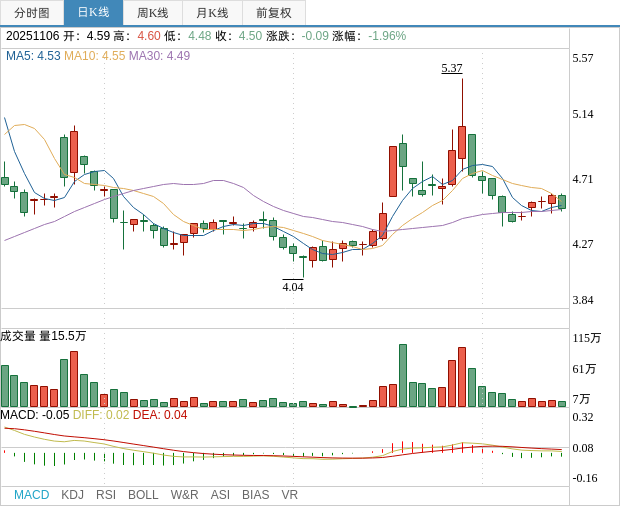This screenshot has height=506, width=620.
Task: Switch indicator to VR
Action: click(289, 495)
